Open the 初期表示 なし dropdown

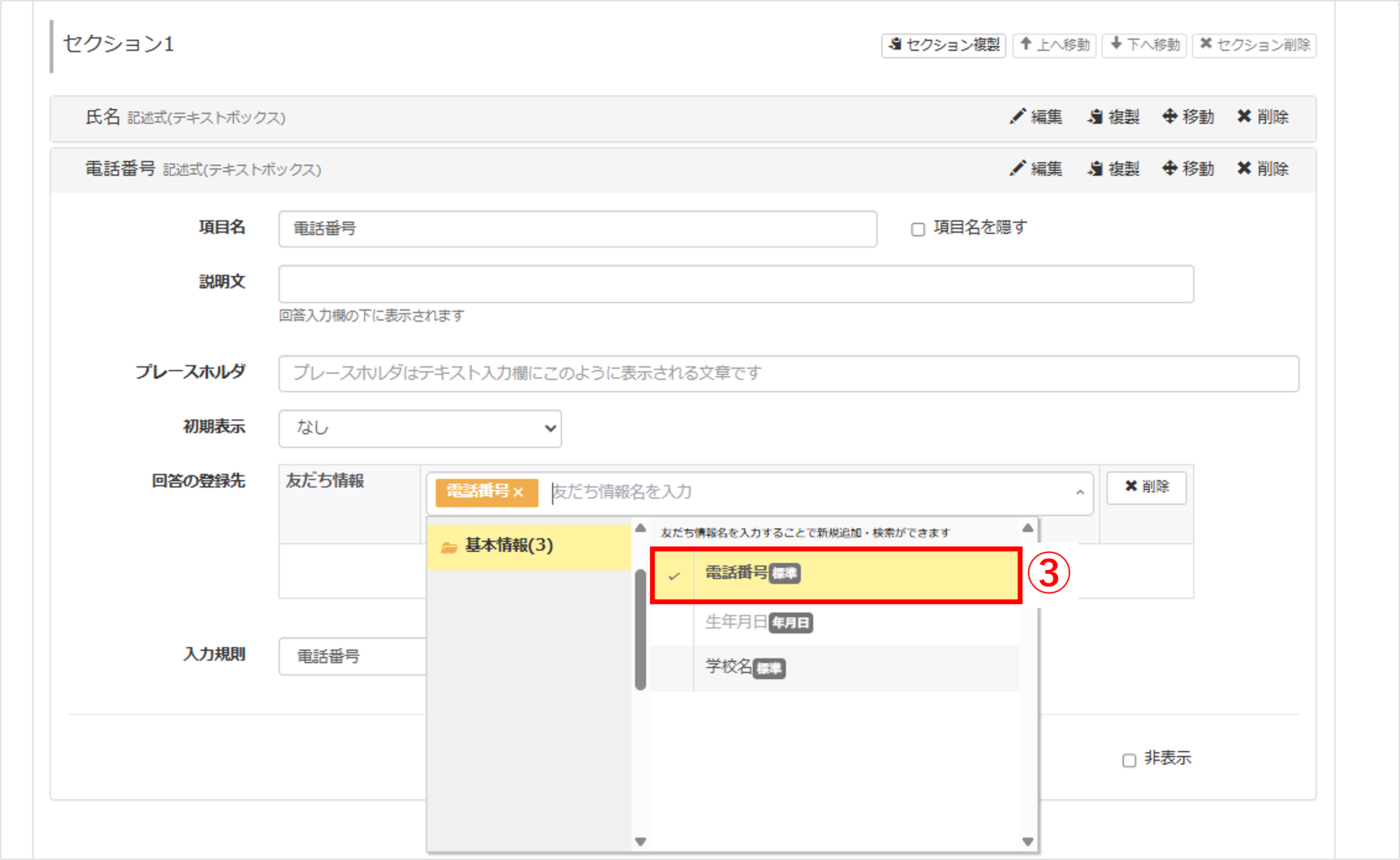tap(420, 428)
